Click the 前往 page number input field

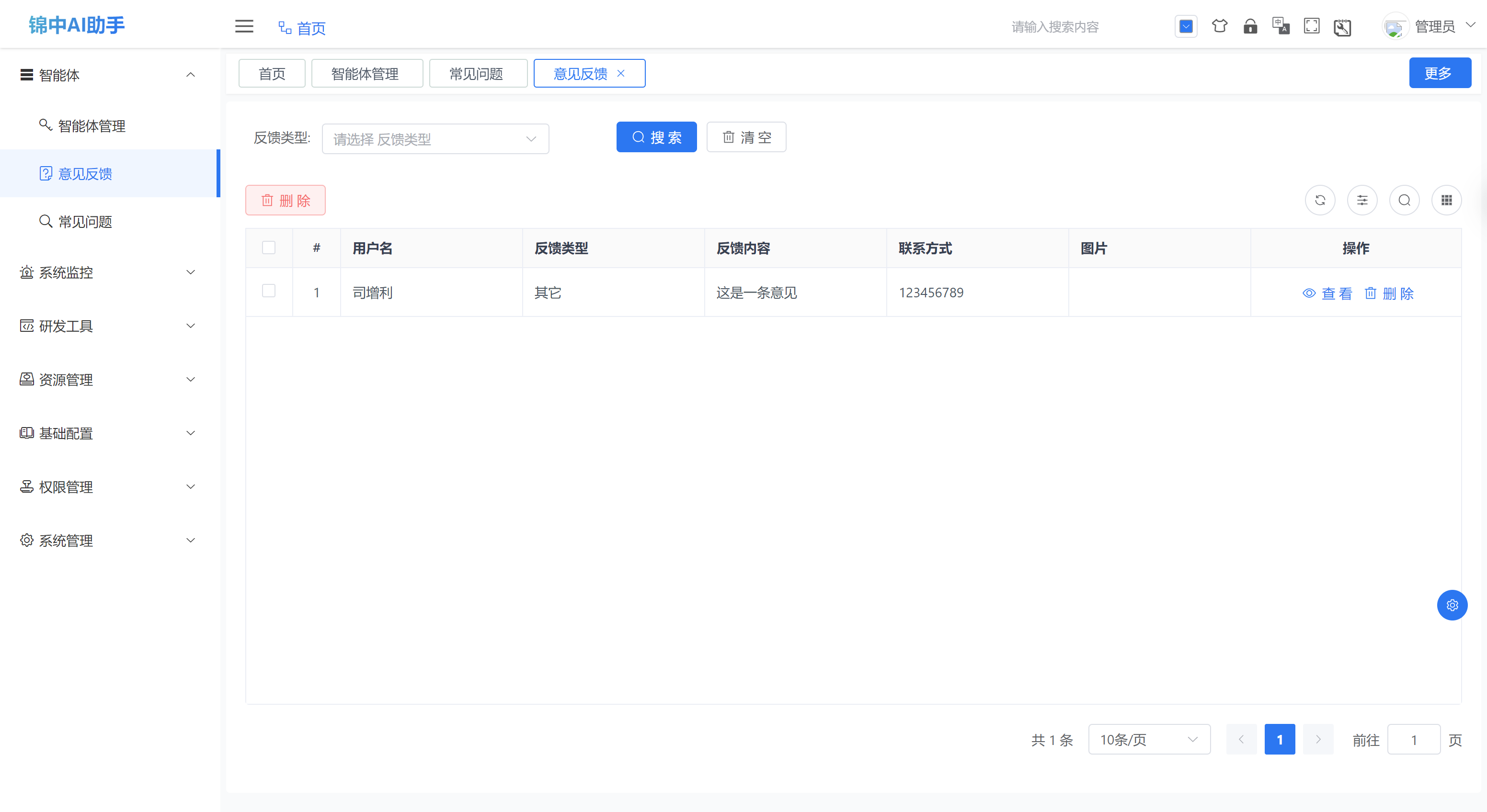1413,739
